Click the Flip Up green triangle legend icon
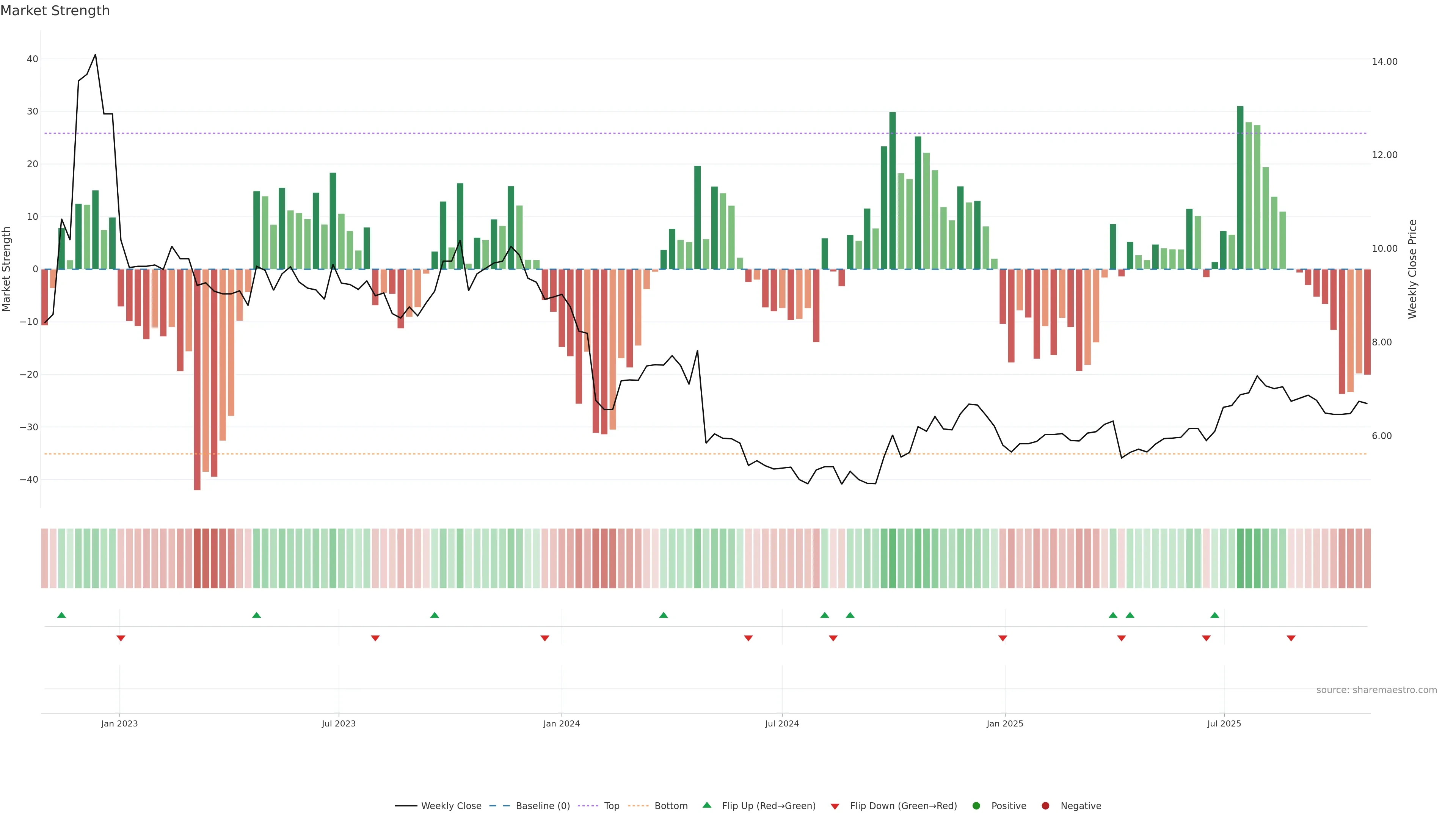 click(x=706, y=805)
